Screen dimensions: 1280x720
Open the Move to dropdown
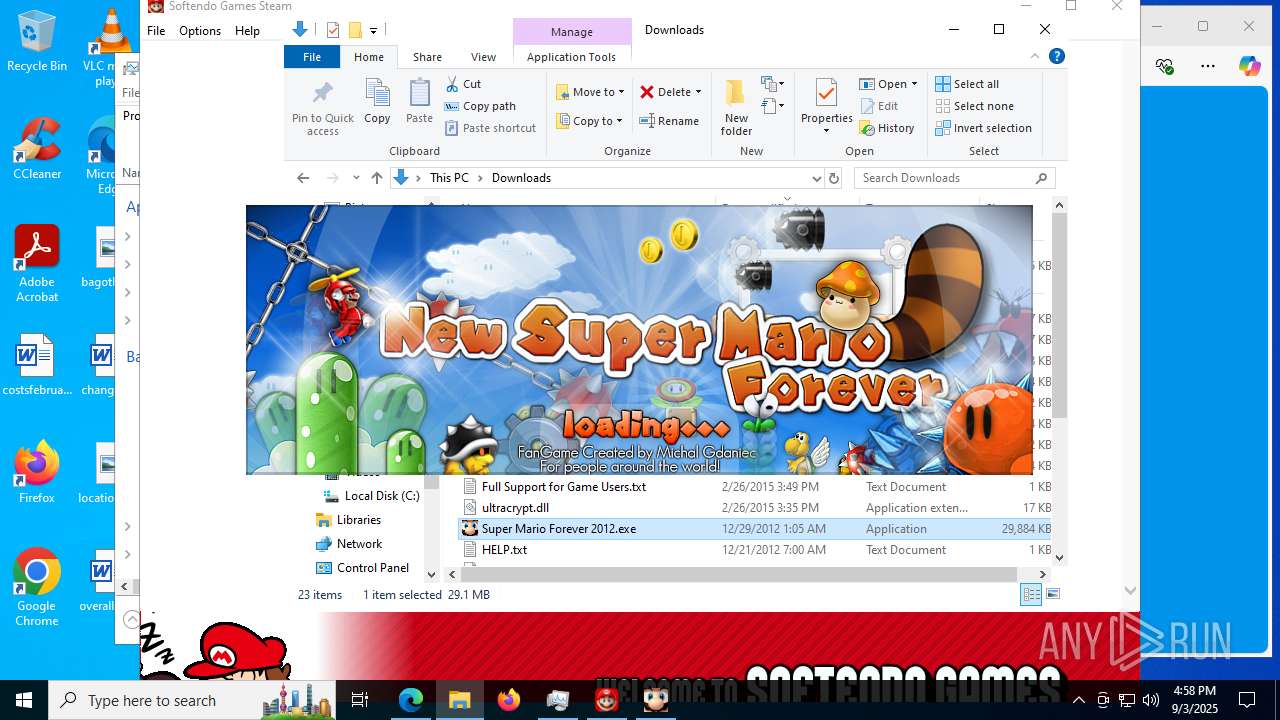pyautogui.click(x=590, y=92)
